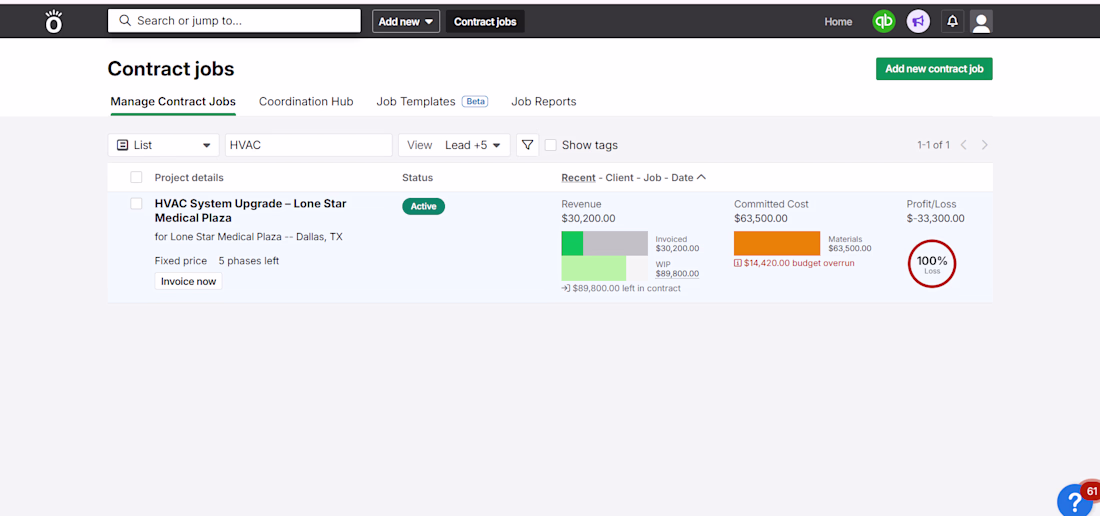
Task: Open the Job Reports tab
Action: coord(544,102)
